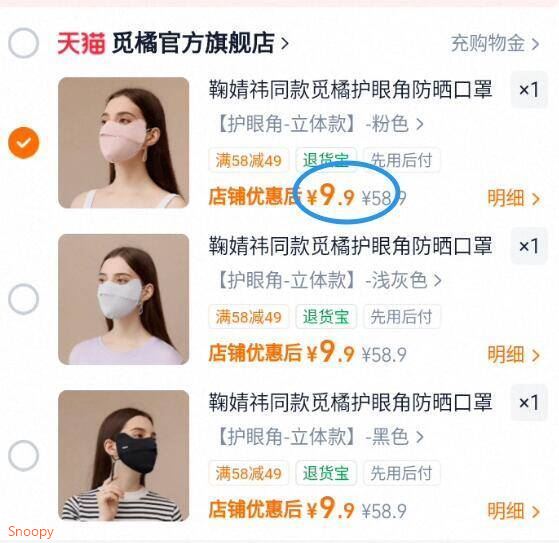The image size is (559, 543).
Task: Open 觅橘官方旗舰店 store page
Action: coord(200,43)
